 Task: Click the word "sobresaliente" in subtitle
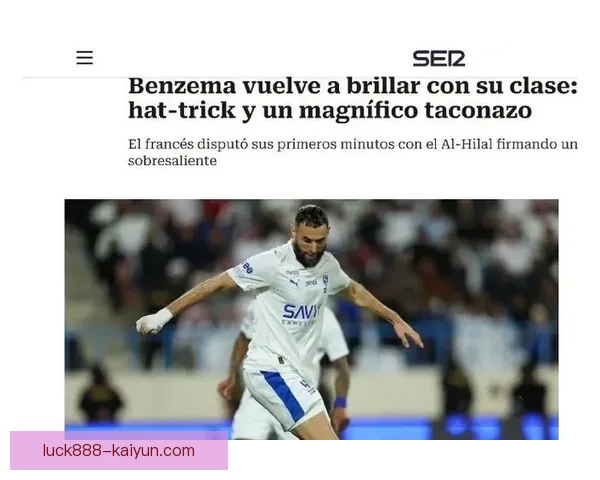click(172, 161)
